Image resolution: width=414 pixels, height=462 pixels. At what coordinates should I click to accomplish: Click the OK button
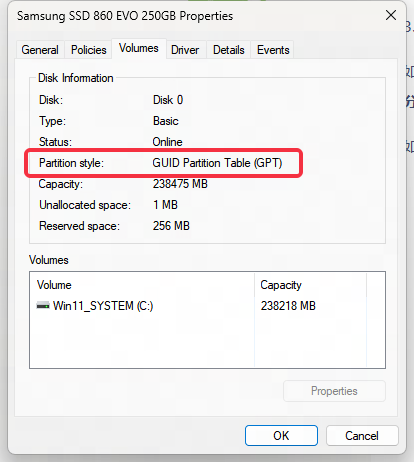[x=281, y=435]
